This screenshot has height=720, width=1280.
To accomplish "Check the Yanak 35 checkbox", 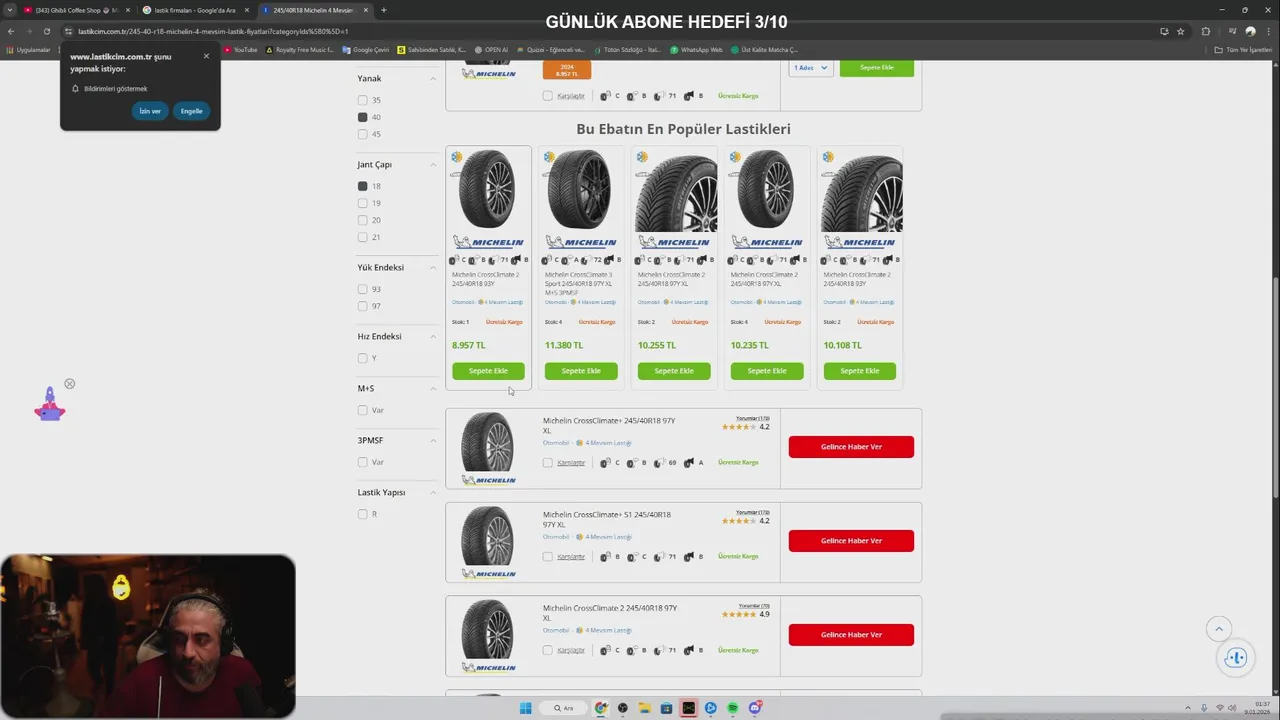I will (363, 100).
